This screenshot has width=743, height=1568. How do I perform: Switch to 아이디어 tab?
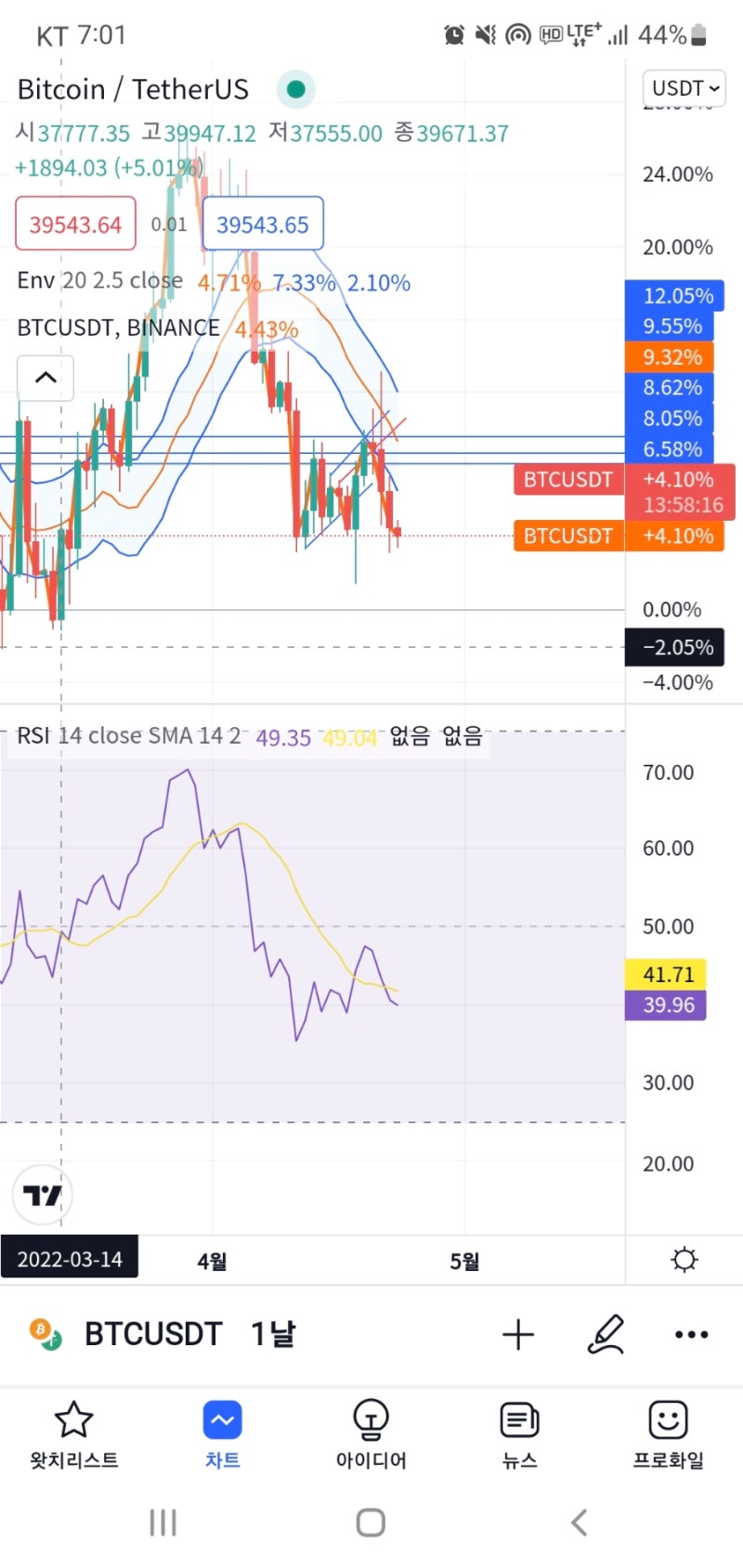(x=371, y=1434)
